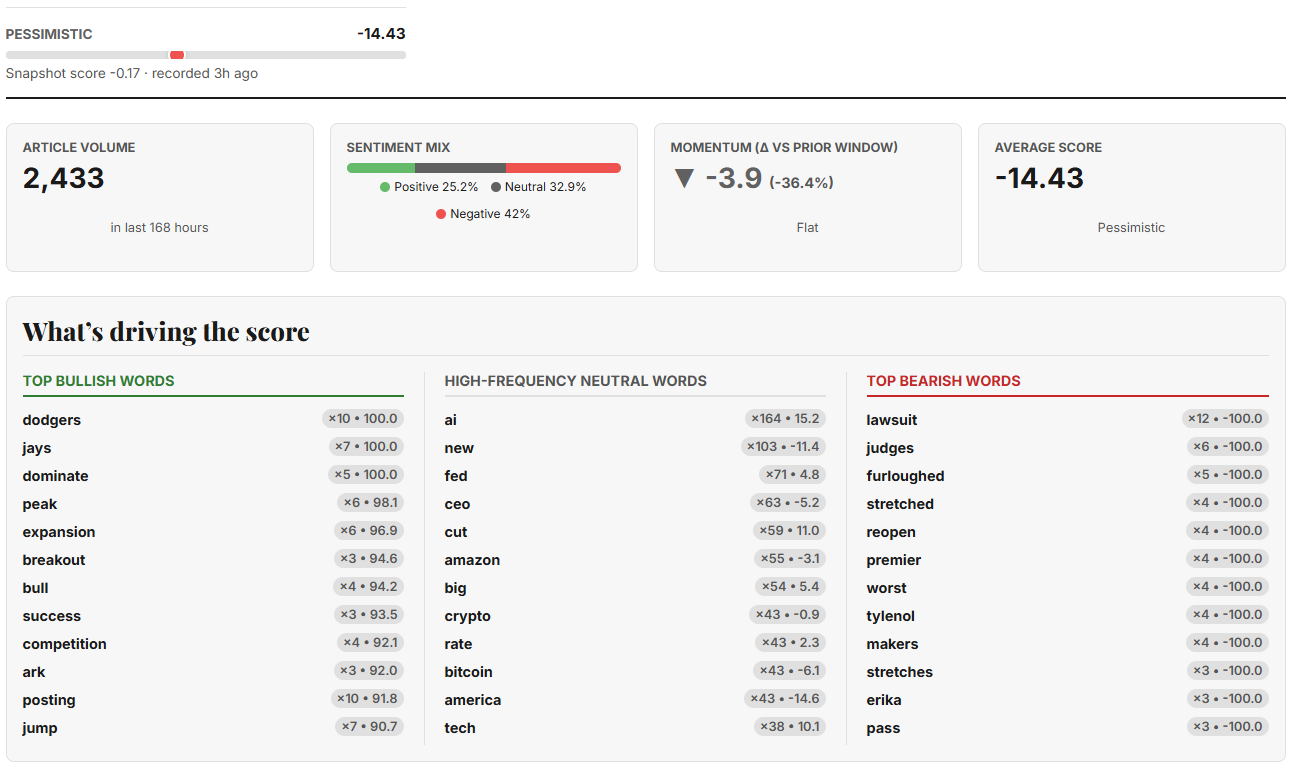Select the green segment of the sentiment mix bar
Image resolution: width=1293 pixels, height=766 pixels.
point(380,168)
